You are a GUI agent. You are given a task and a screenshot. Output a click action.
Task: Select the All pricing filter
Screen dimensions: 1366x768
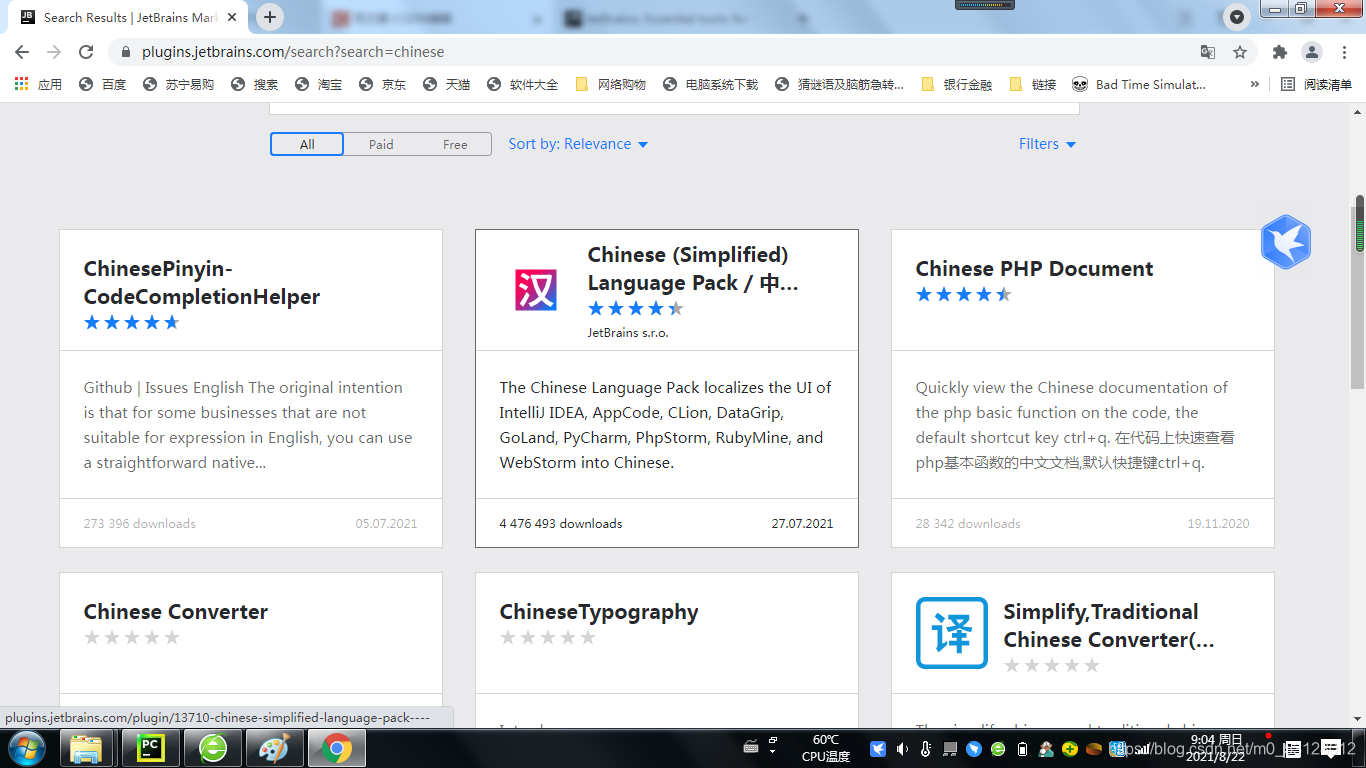pos(307,144)
